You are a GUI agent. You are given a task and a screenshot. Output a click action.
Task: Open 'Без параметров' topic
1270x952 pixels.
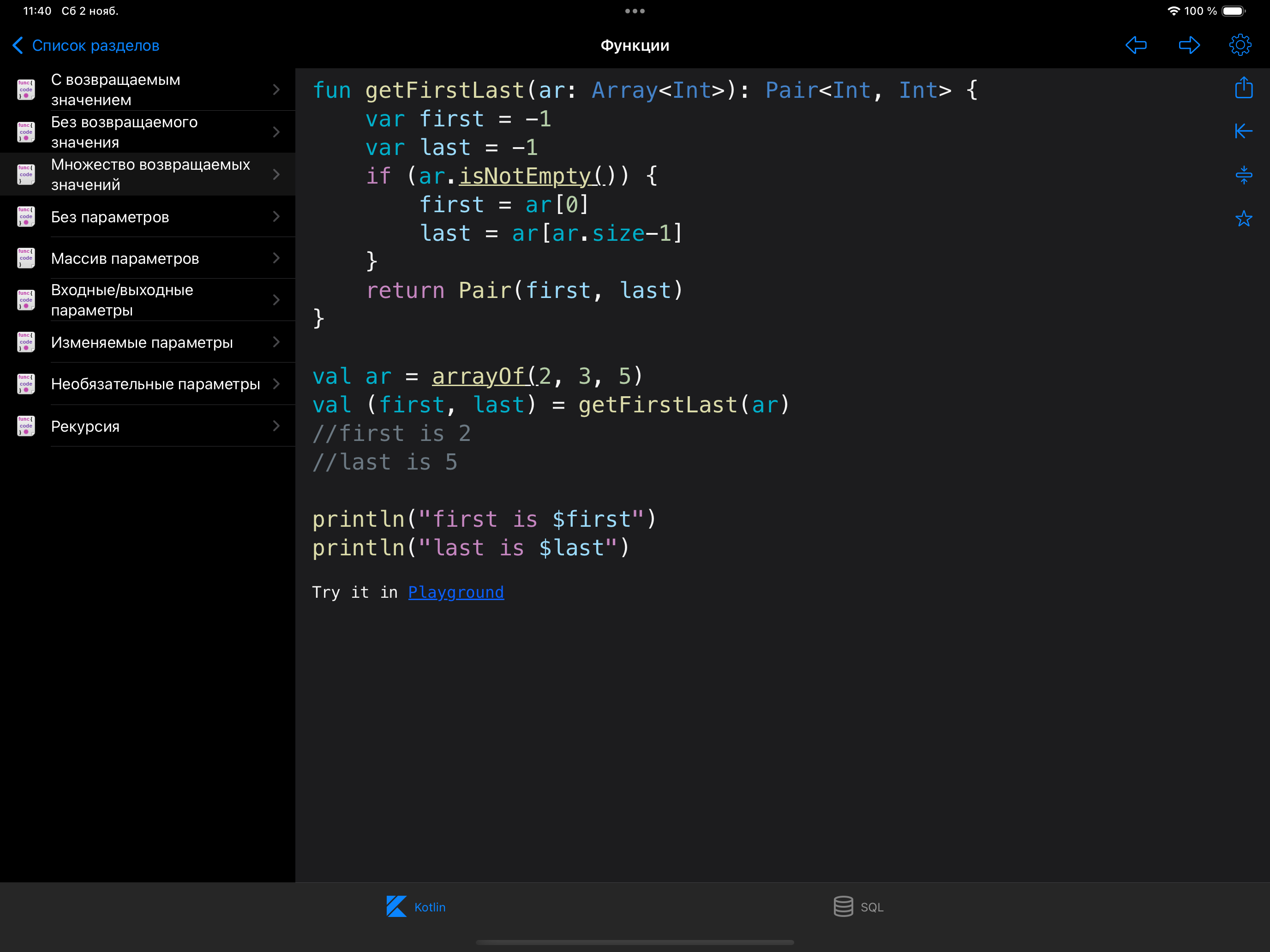(x=148, y=216)
